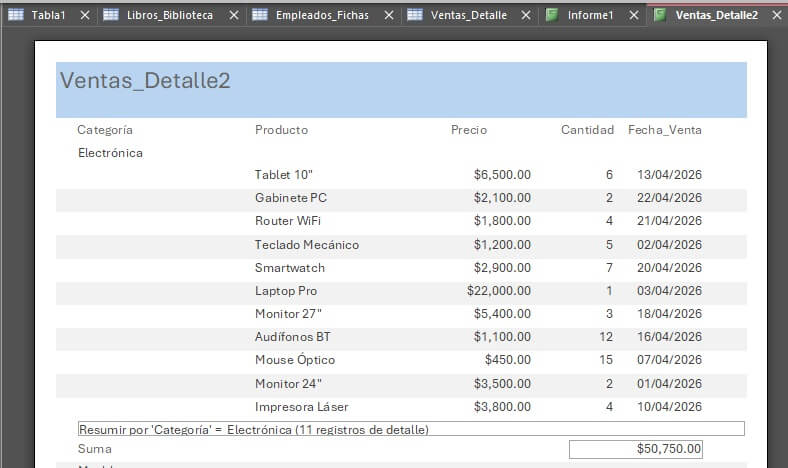Select the Ventas_Detalle2 report title
Image resolution: width=788 pixels, height=468 pixels.
146,81
